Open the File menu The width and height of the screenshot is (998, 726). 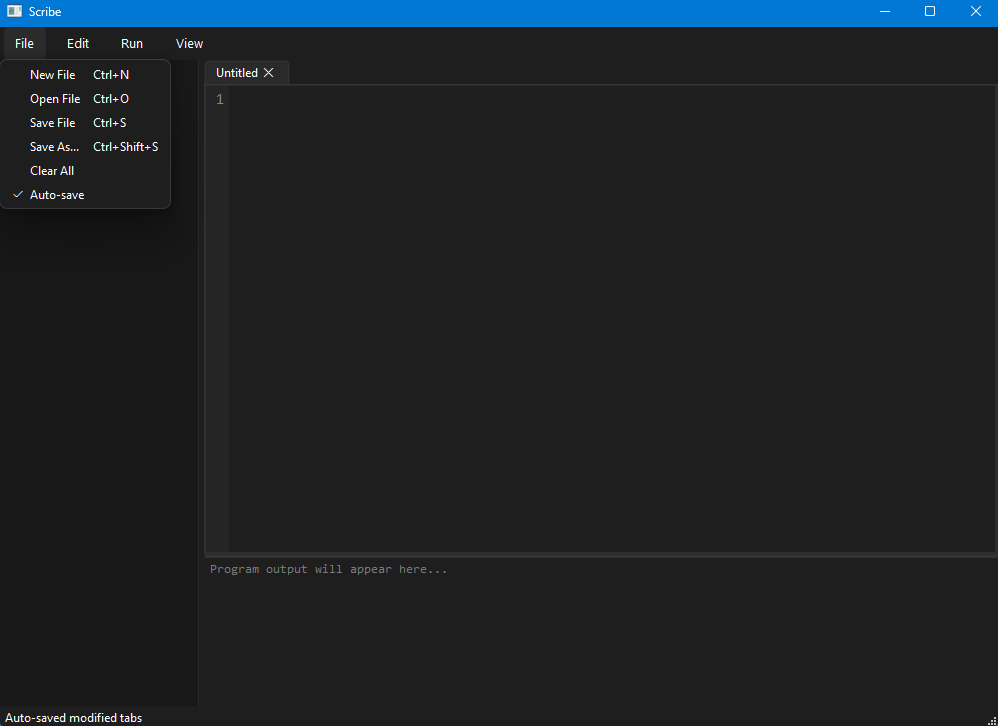[x=24, y=43]
